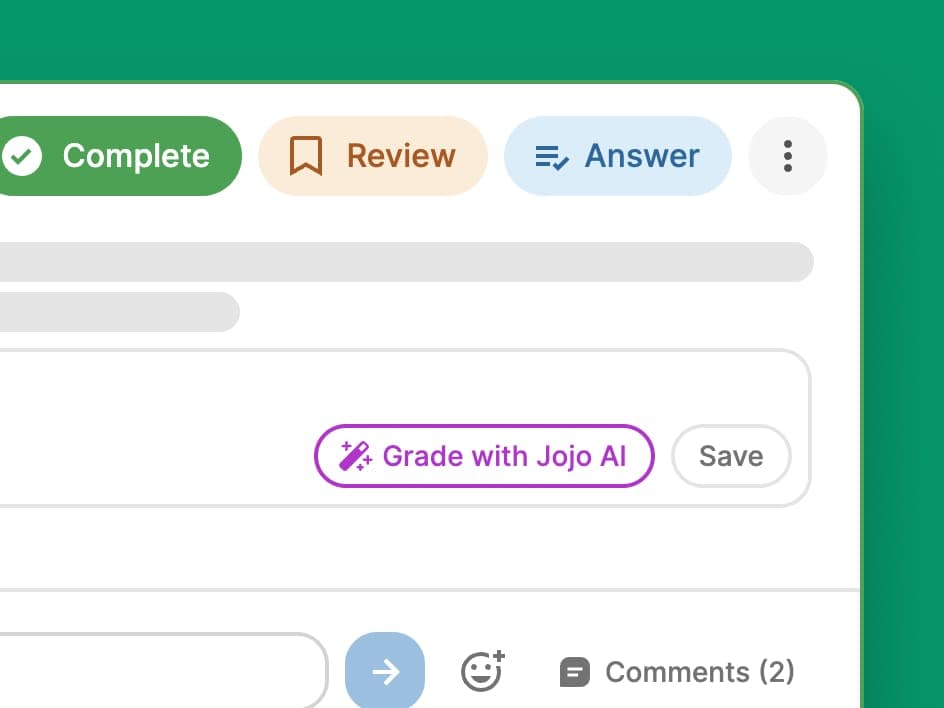Viewport: 944px width, 708px height.
Task: Show the Answer panel via its label
Action: point(642,156)
